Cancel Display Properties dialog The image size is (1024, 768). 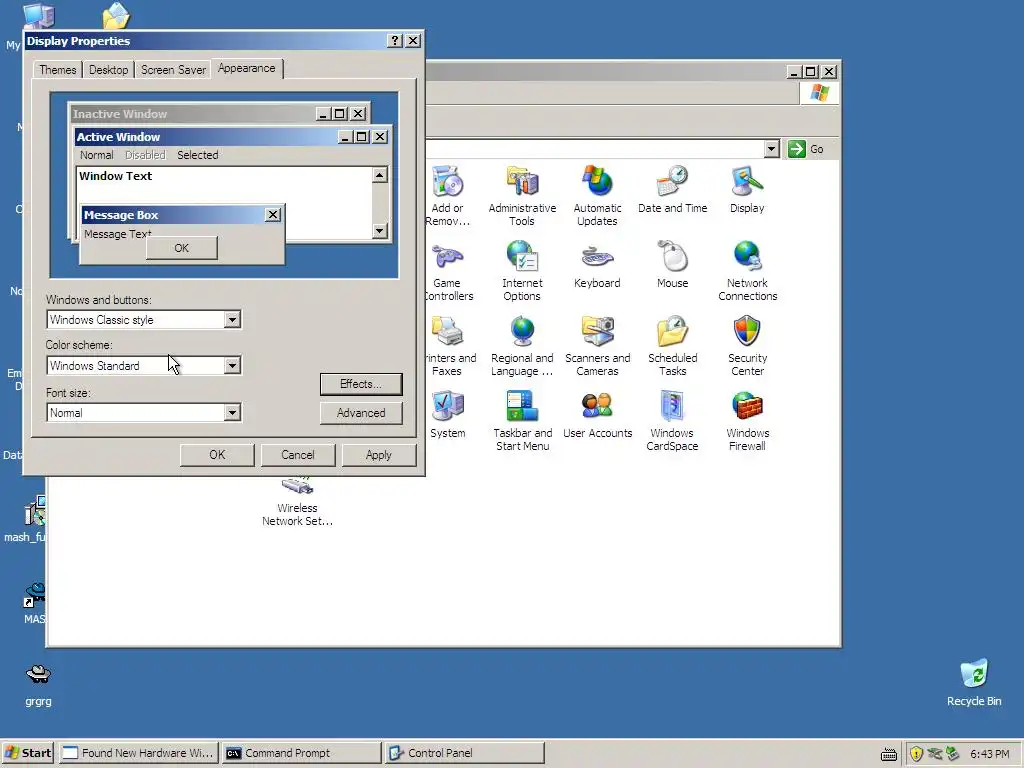click(298, 455)
